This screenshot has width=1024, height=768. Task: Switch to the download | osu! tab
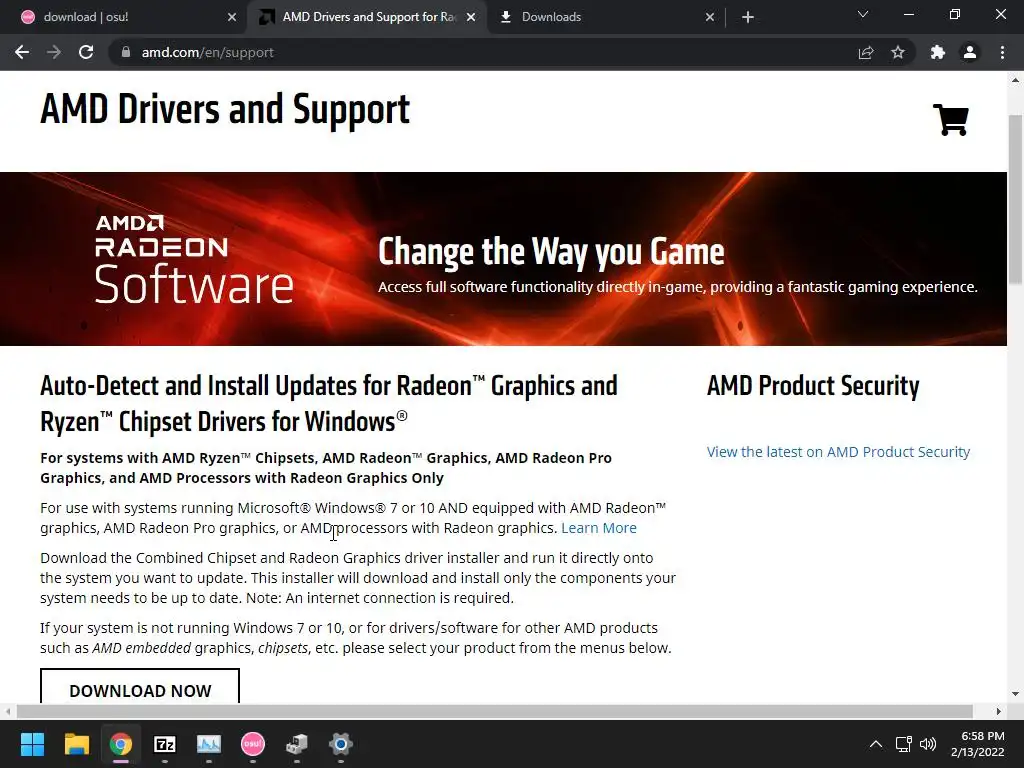click(x=124, y=17)
